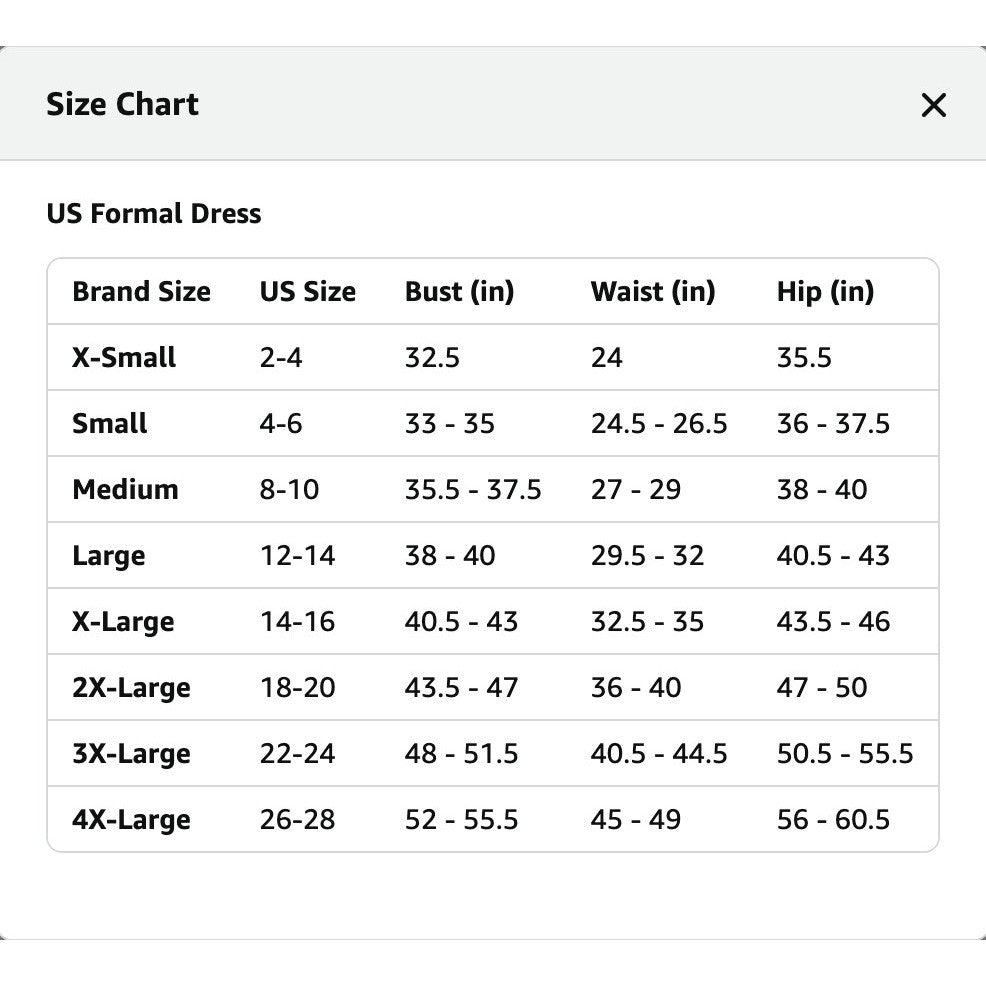This screenshot has height=986, width=986.
Task: Click the 'Size Chart' heading
Action: 123,104
